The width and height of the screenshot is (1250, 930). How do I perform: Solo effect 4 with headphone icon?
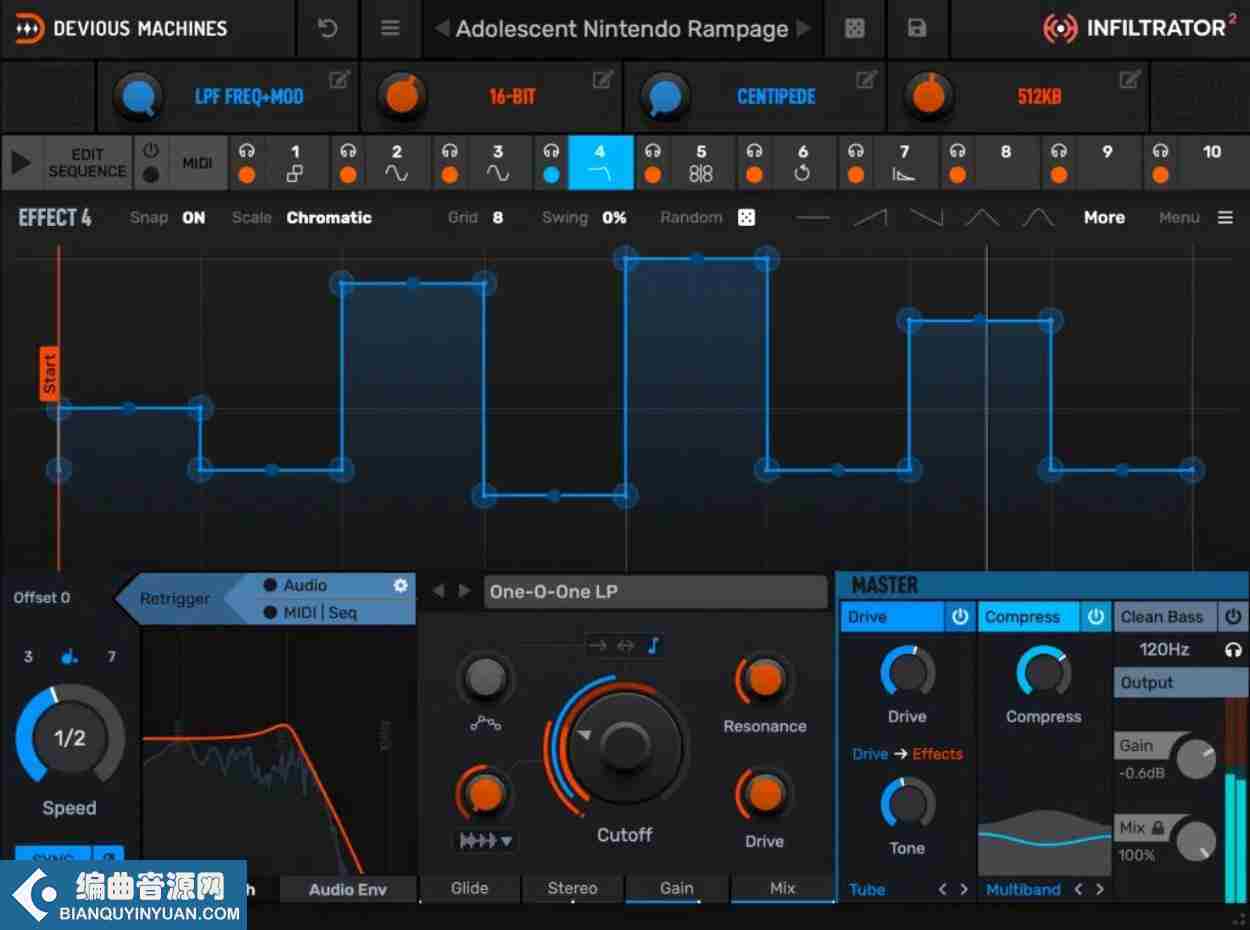[551, 151]
